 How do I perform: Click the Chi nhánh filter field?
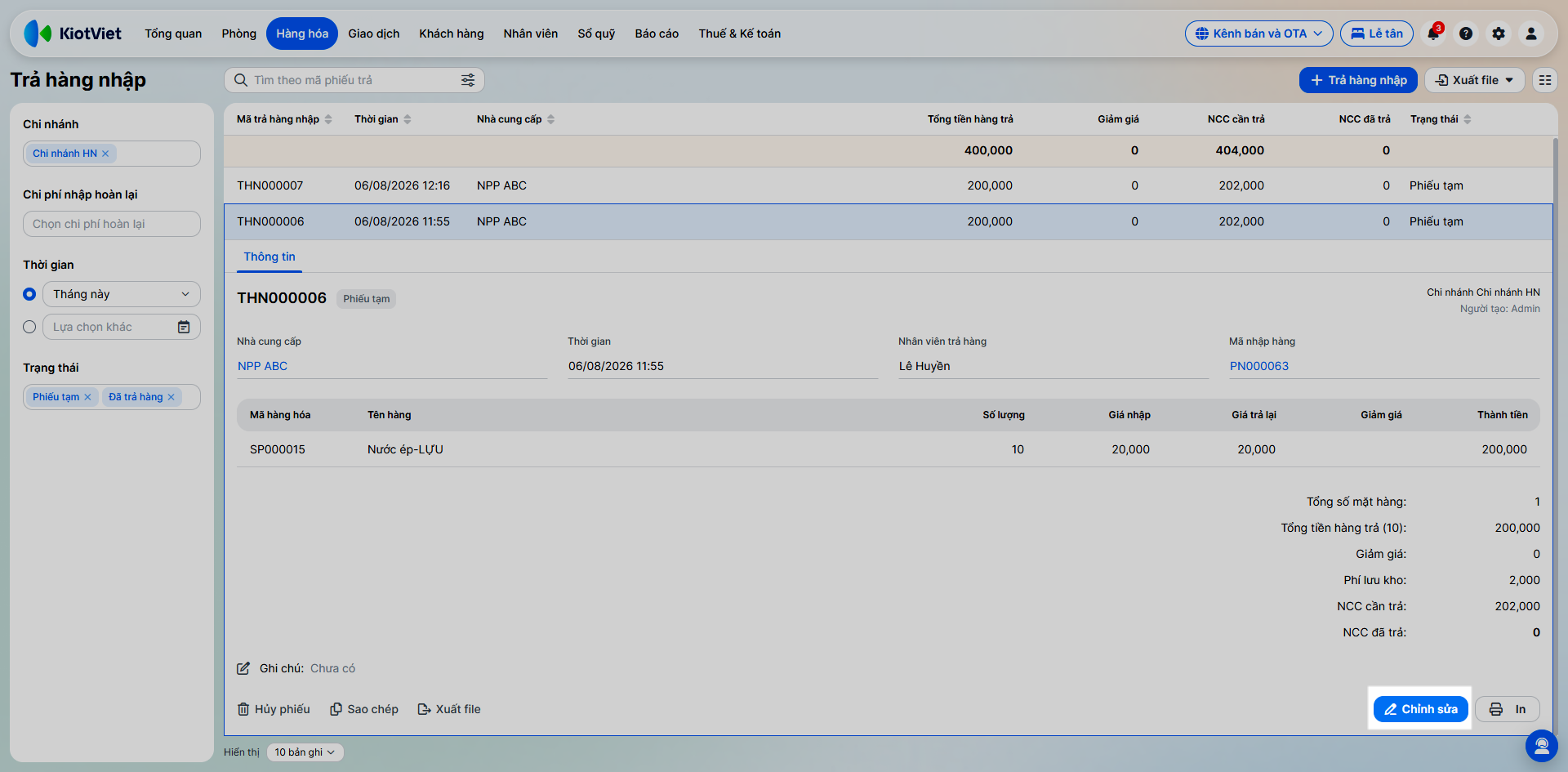[112, 154]
